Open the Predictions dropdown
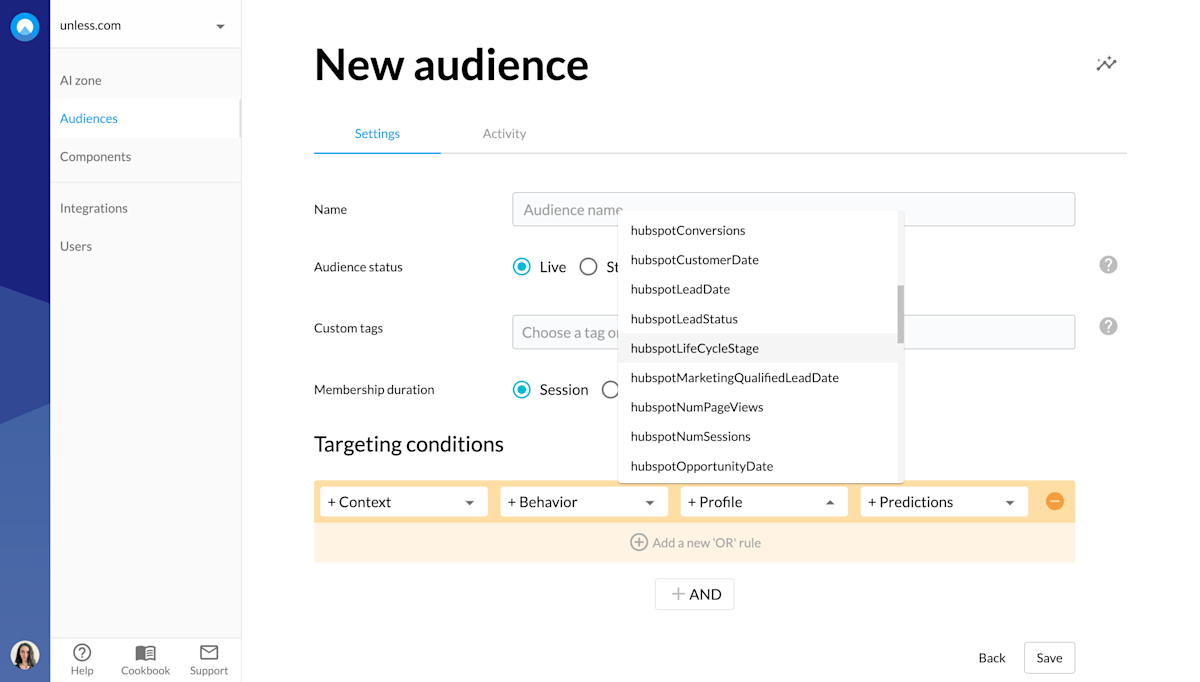Image resolution: width=1200 pixels, height=682 pixels. coord(943,501)
